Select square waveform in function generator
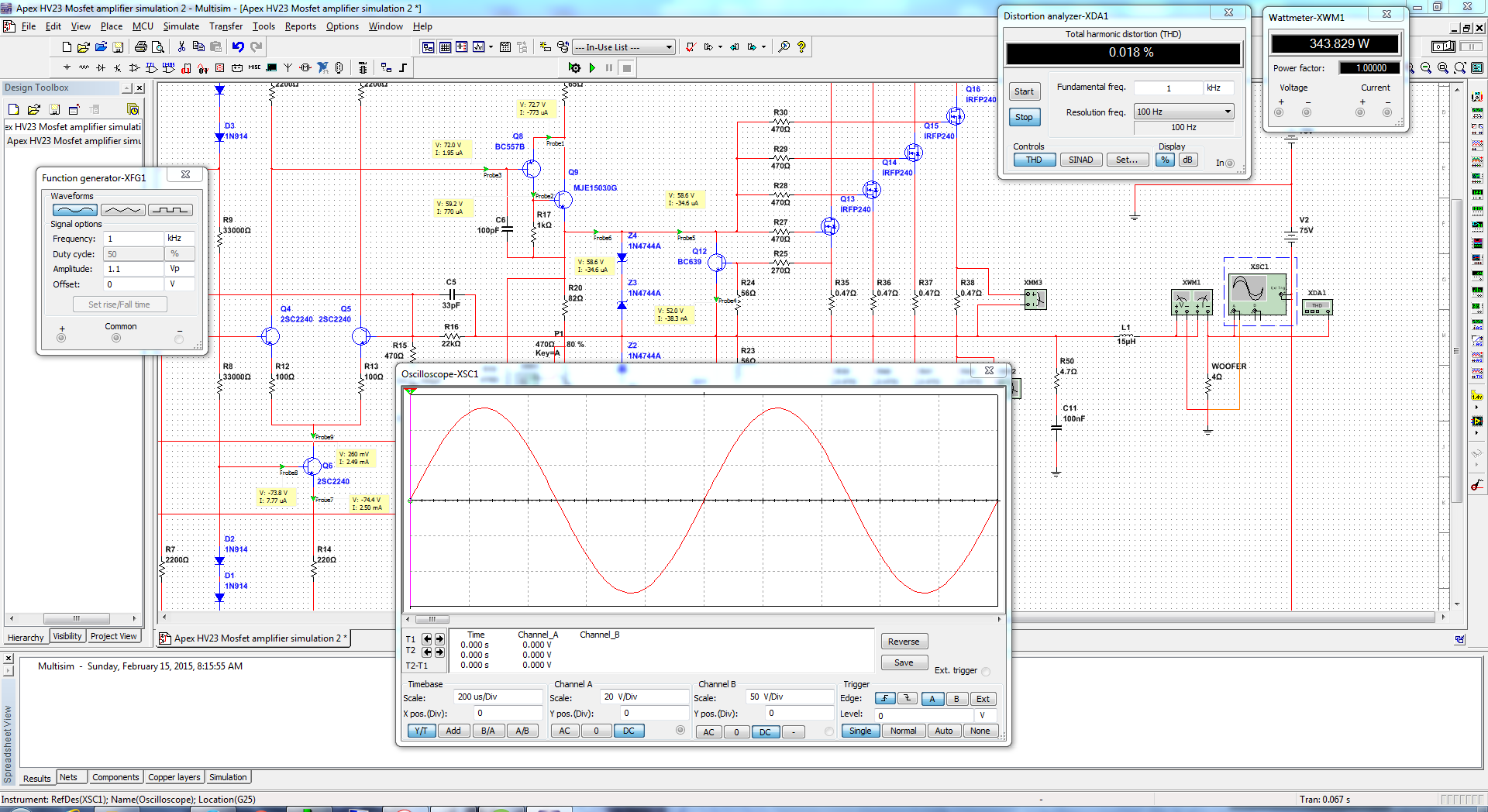 (170, 210)
